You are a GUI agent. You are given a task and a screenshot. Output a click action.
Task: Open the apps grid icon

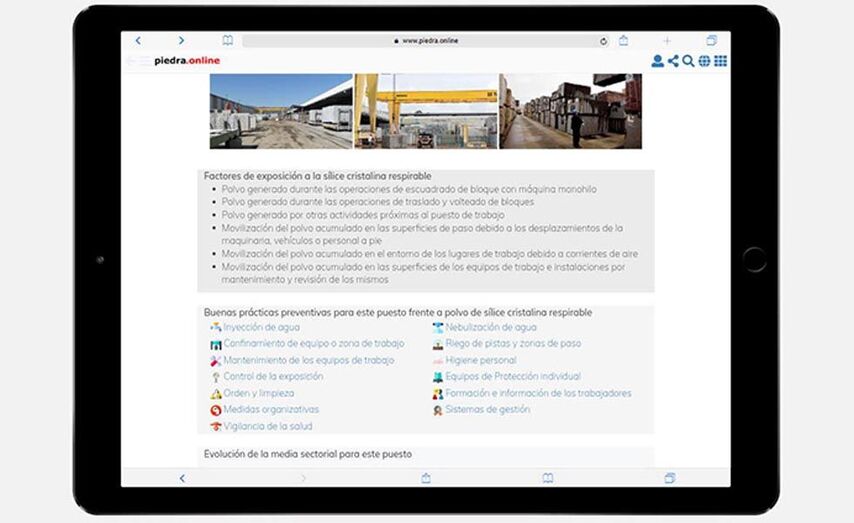pos(720,61)
